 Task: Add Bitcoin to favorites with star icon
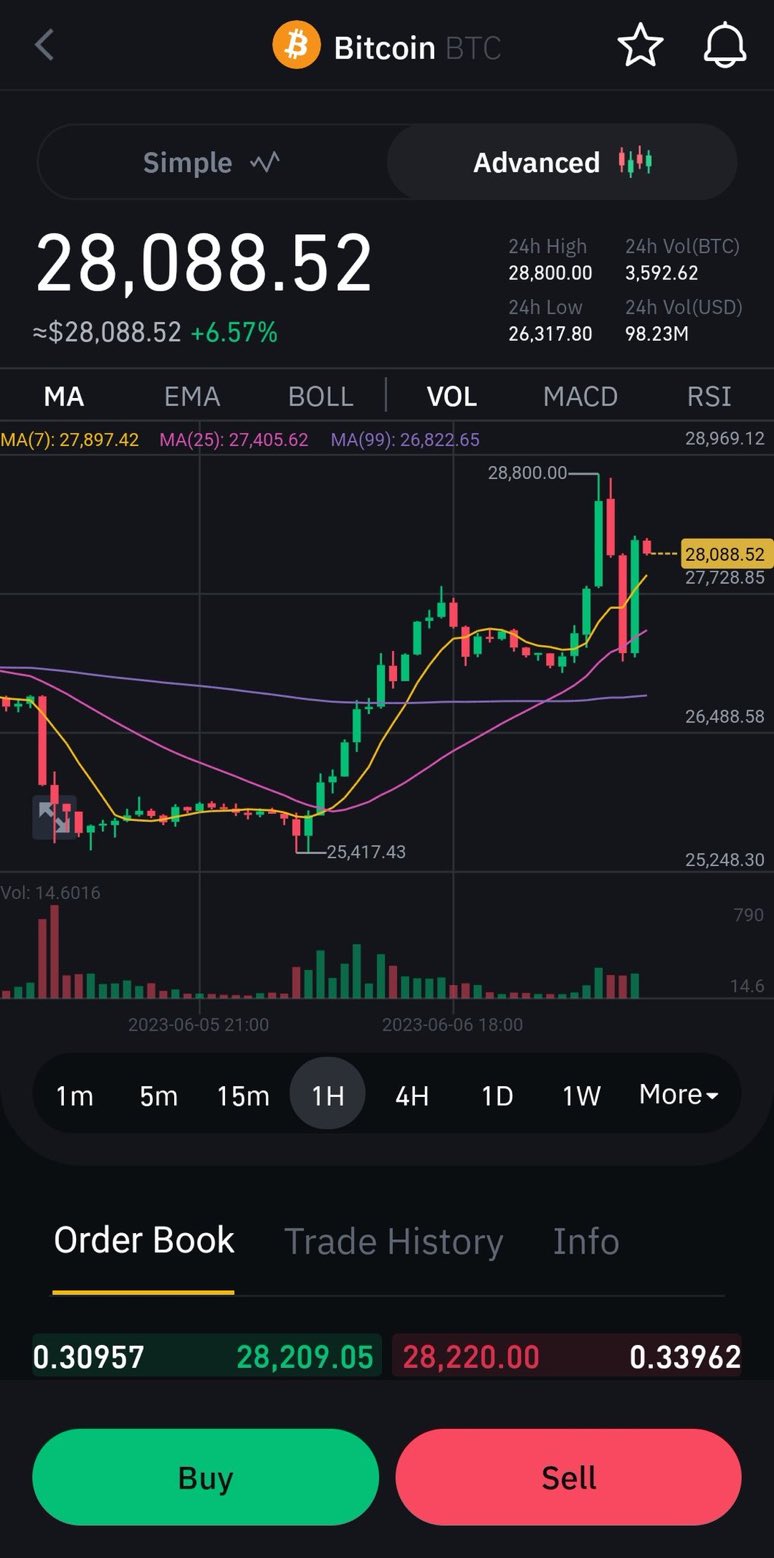(x=640, y=46)
